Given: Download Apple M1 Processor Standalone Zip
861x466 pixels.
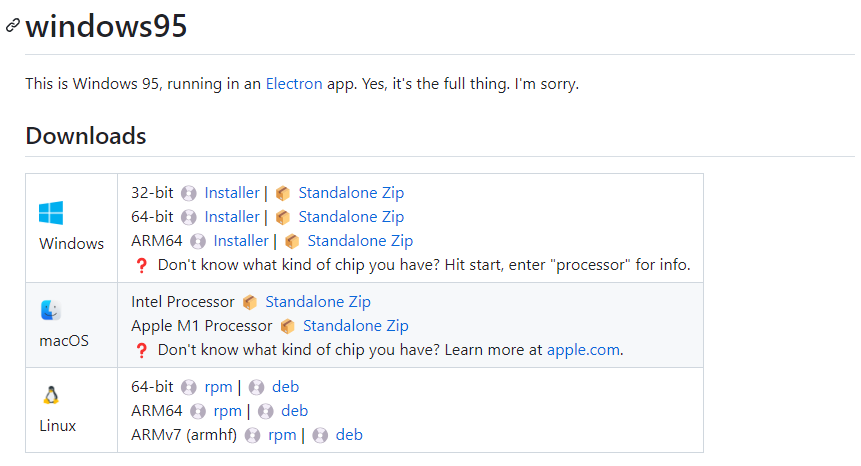Looking at the screenshot, I should pyautogui.click(x=356, y=326).
